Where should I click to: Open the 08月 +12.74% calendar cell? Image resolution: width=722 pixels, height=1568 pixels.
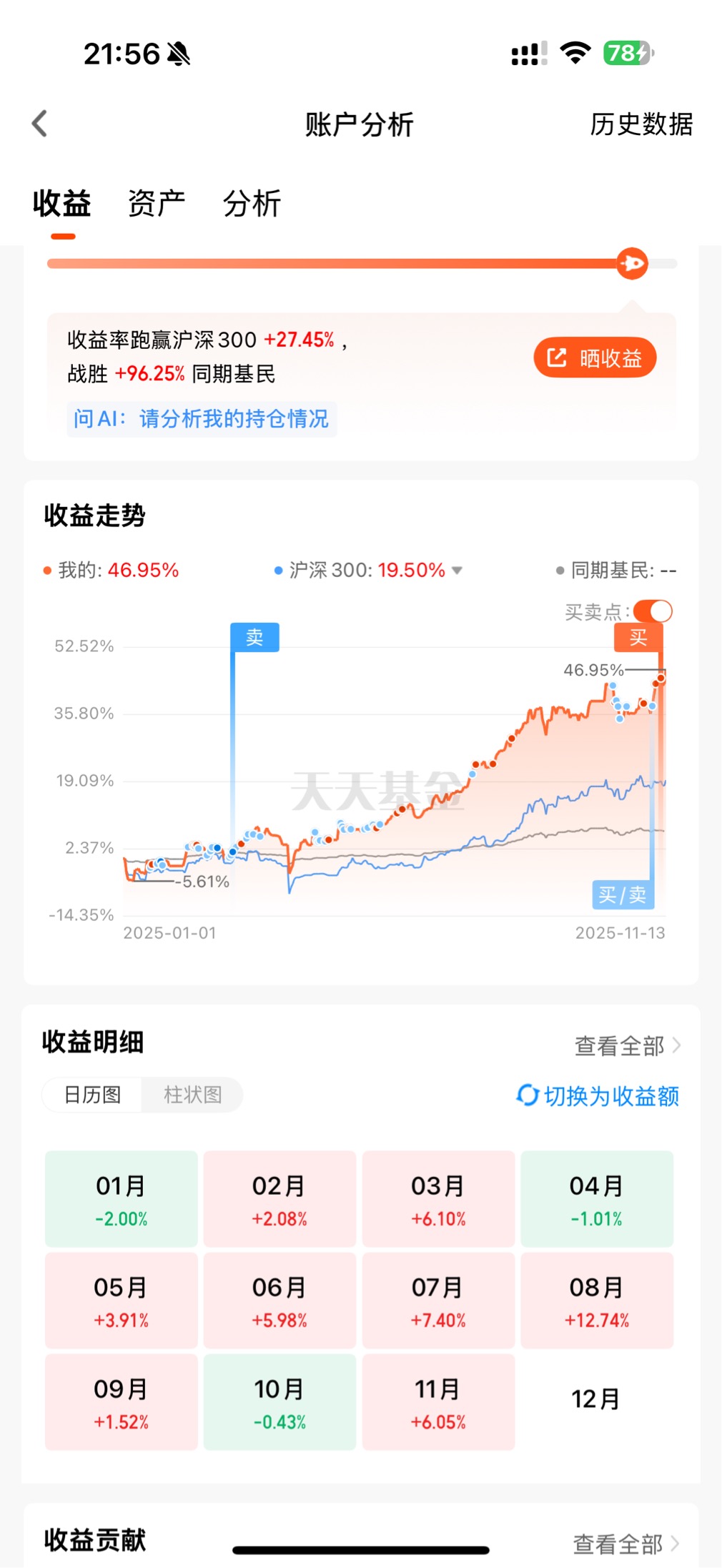pos(597,1300)
